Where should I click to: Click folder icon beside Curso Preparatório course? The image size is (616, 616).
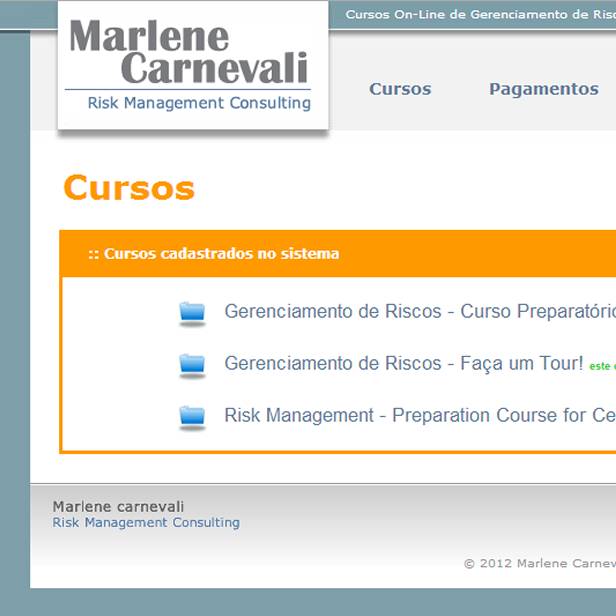[x=192, y=312]
